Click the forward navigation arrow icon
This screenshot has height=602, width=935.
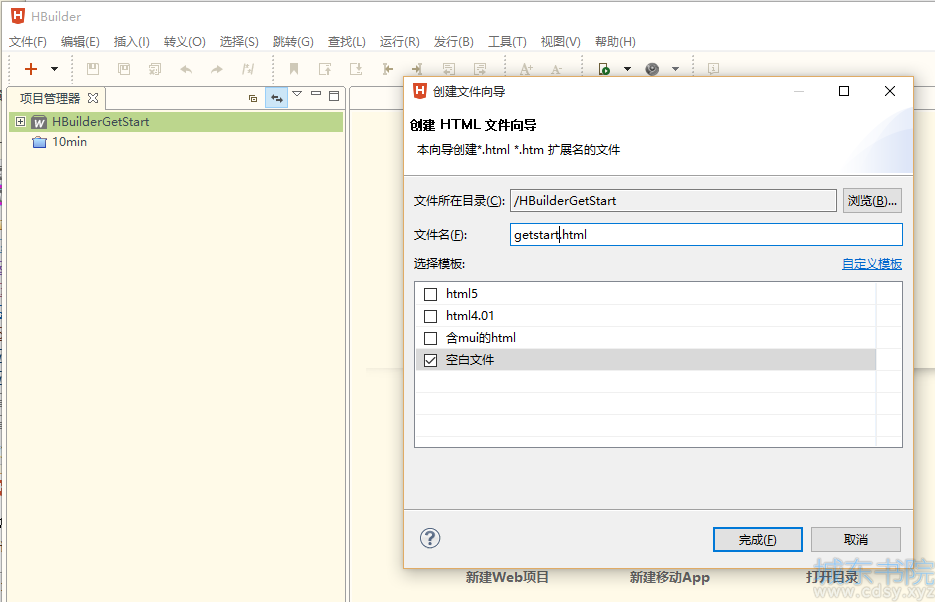point(417,69)
